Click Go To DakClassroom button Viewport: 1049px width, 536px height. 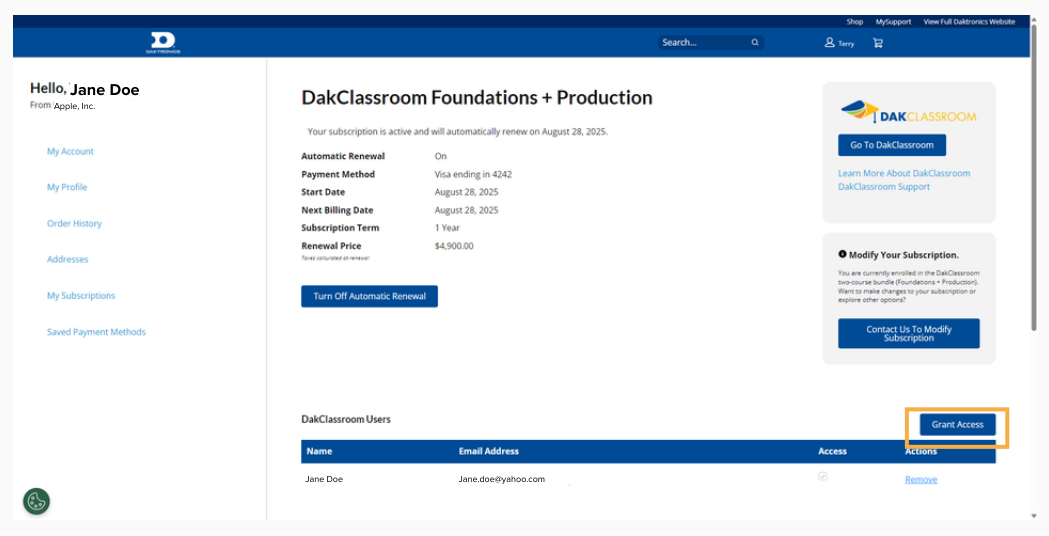pos(891,145)
